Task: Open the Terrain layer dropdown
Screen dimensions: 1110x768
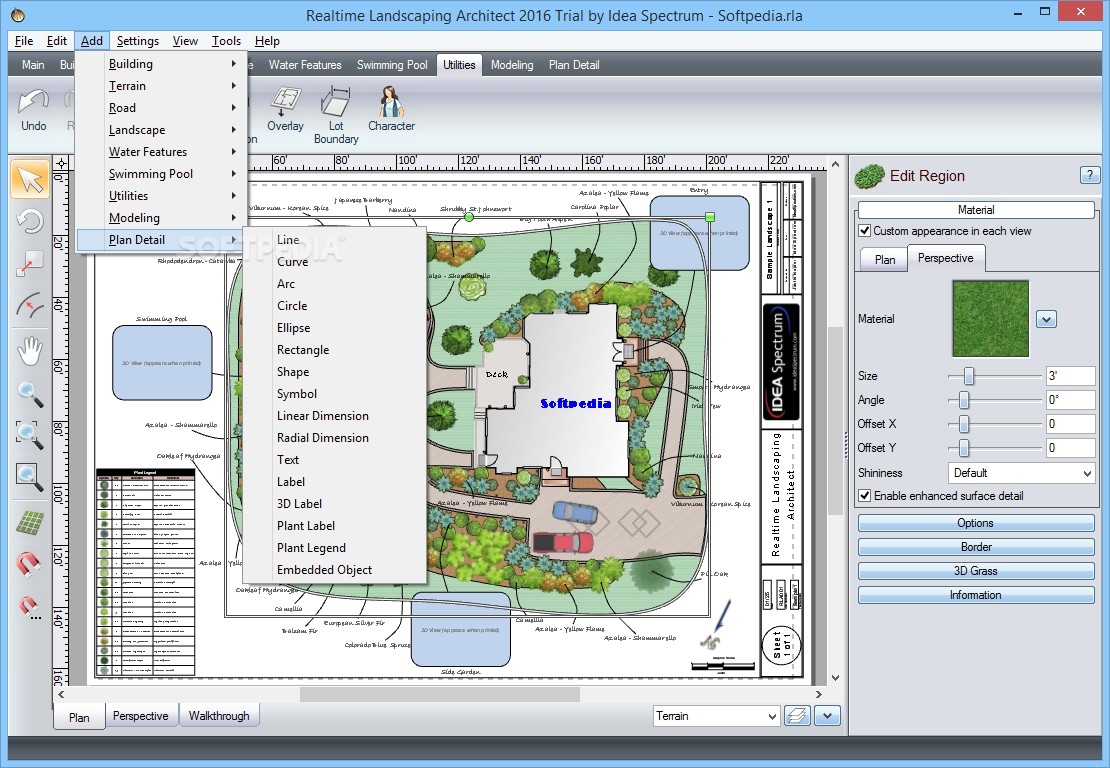Action: pyautogui.click(x=716, y=716)
